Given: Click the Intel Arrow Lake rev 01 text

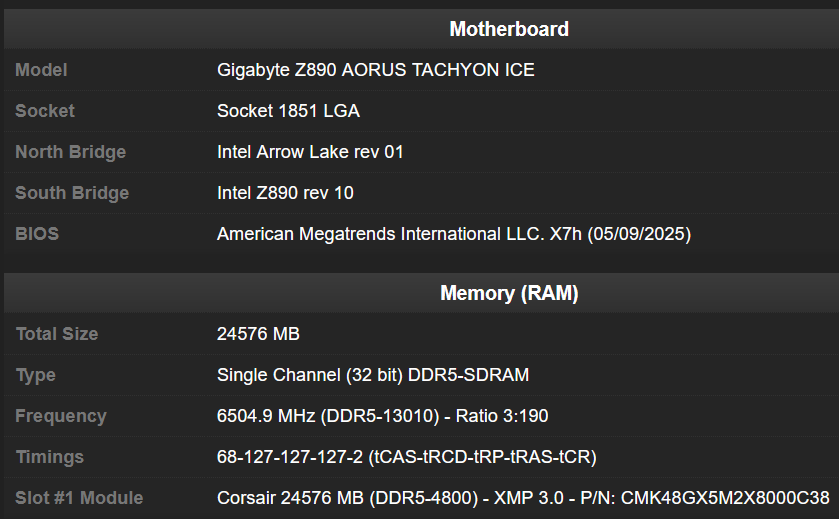Looking at the screenshot, I should tap(310, 152).
